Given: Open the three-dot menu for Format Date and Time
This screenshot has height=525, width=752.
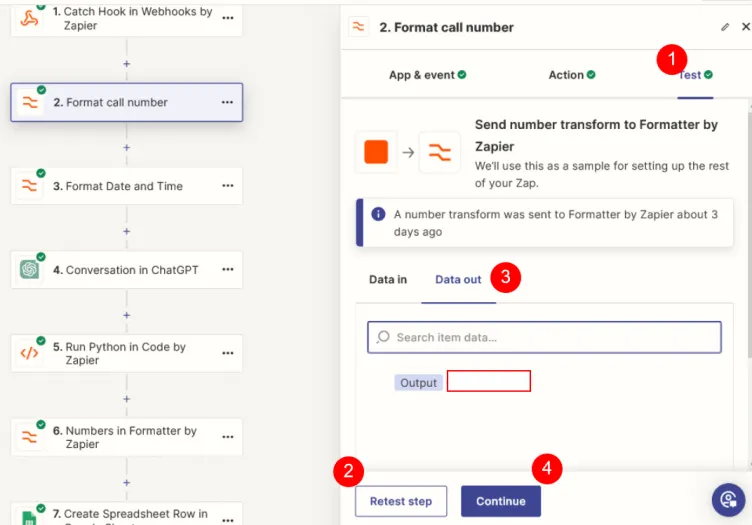Looking at the screenshot, I should pos(228,186).
